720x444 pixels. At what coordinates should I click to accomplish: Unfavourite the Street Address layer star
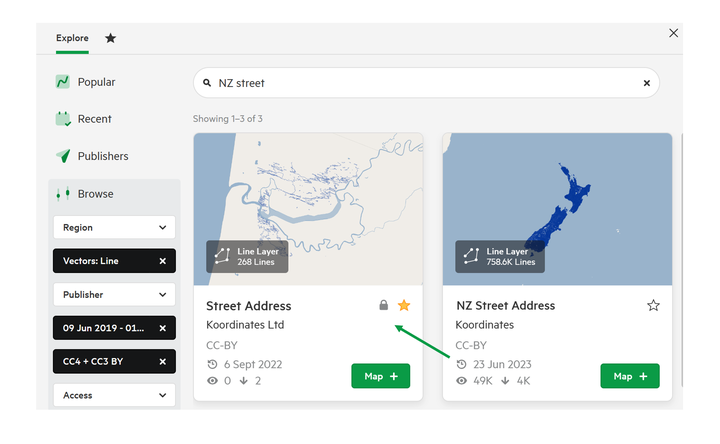404,305
